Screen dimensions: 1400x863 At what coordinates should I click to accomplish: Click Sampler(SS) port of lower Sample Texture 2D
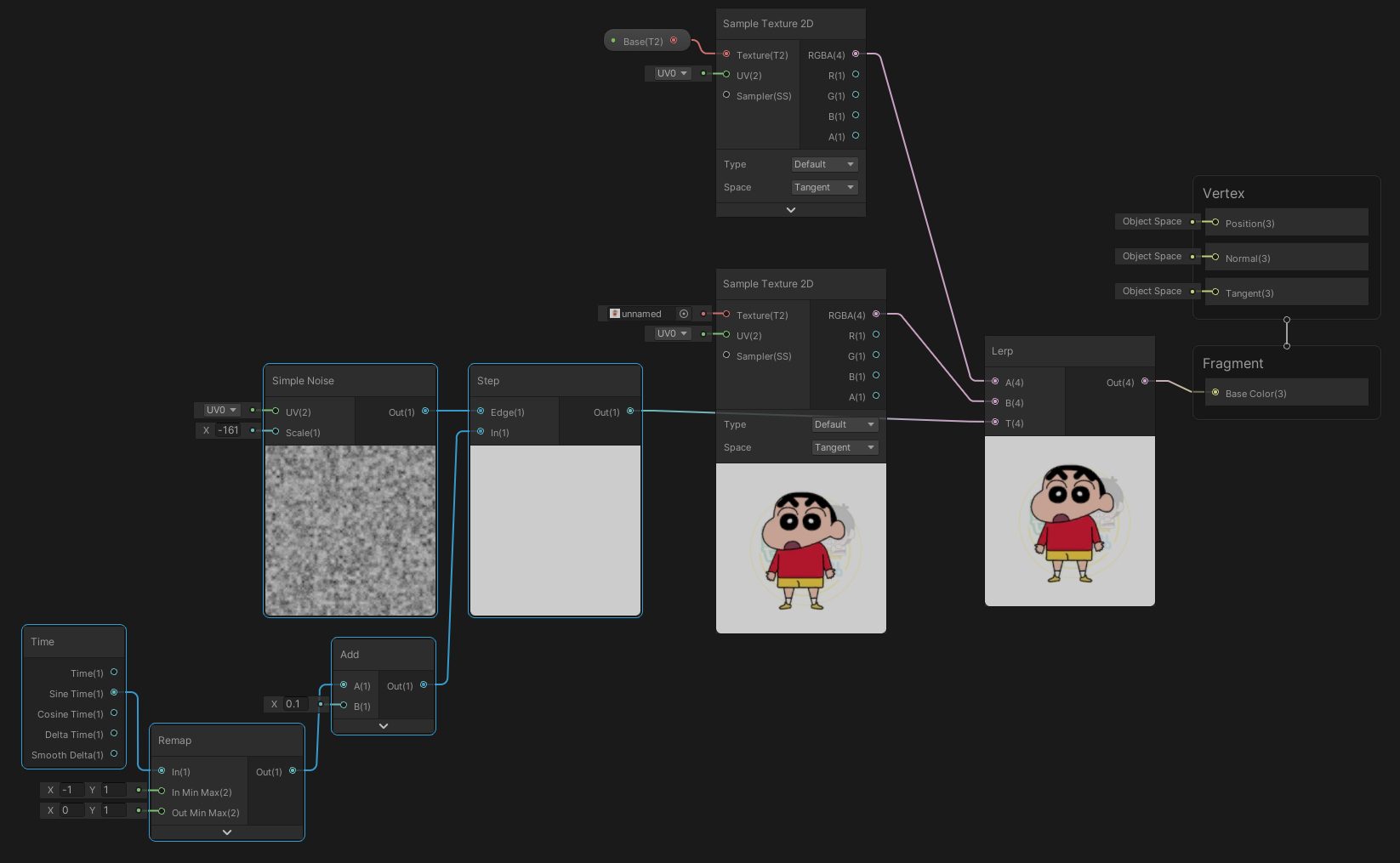coord(726,355)
